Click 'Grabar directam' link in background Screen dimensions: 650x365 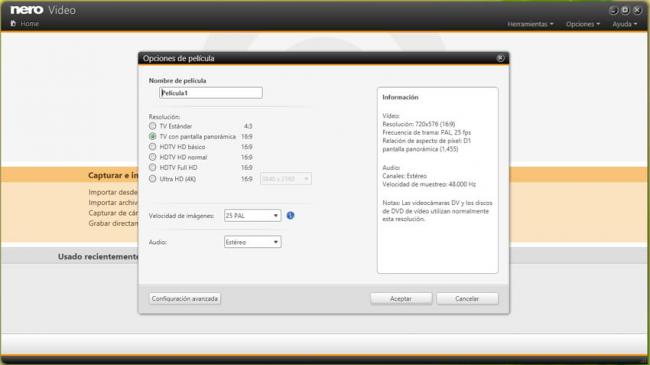click(113, 224)
